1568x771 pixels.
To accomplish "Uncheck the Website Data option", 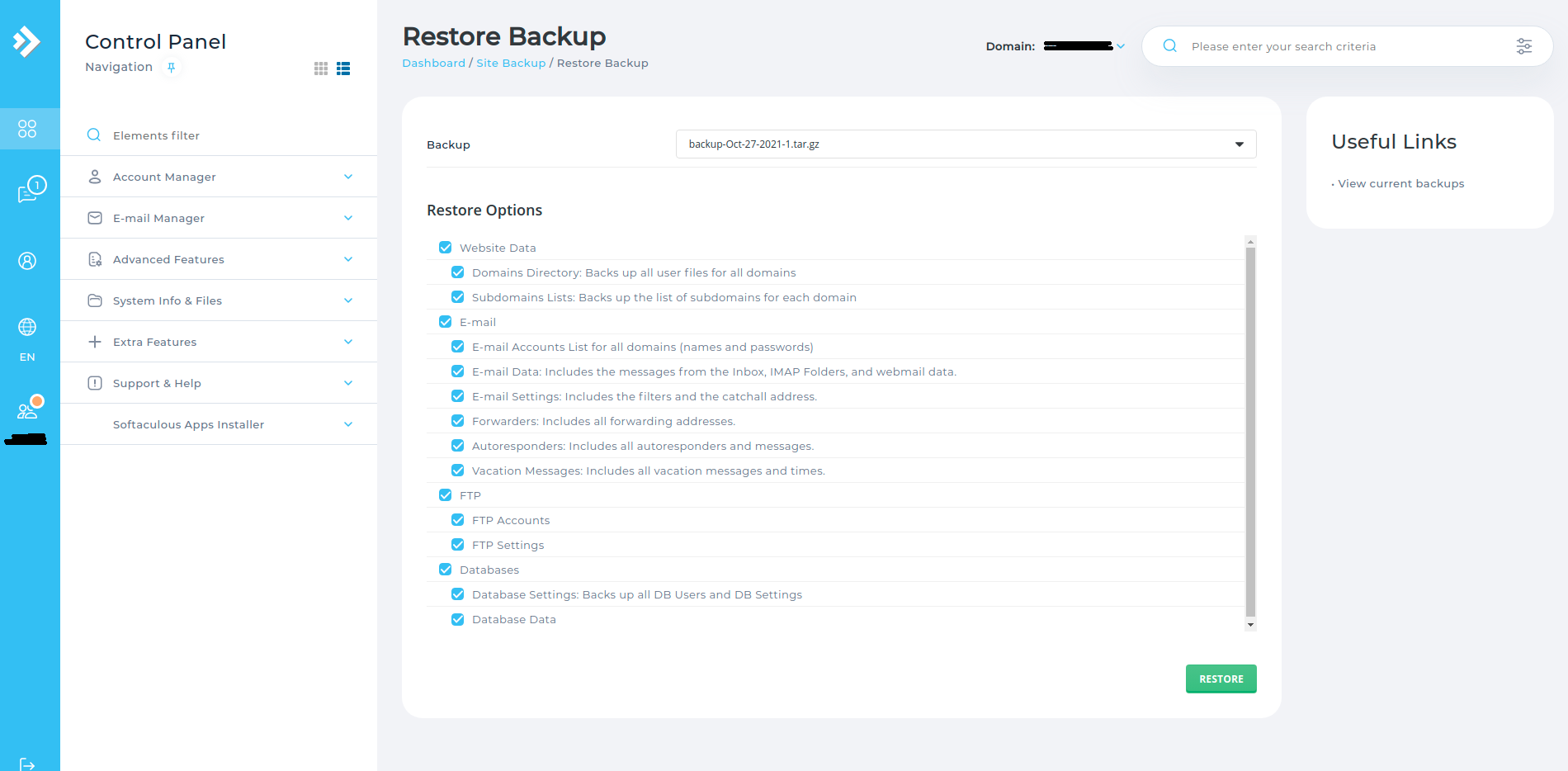I will pyautogui.click(x=445, y=247).
